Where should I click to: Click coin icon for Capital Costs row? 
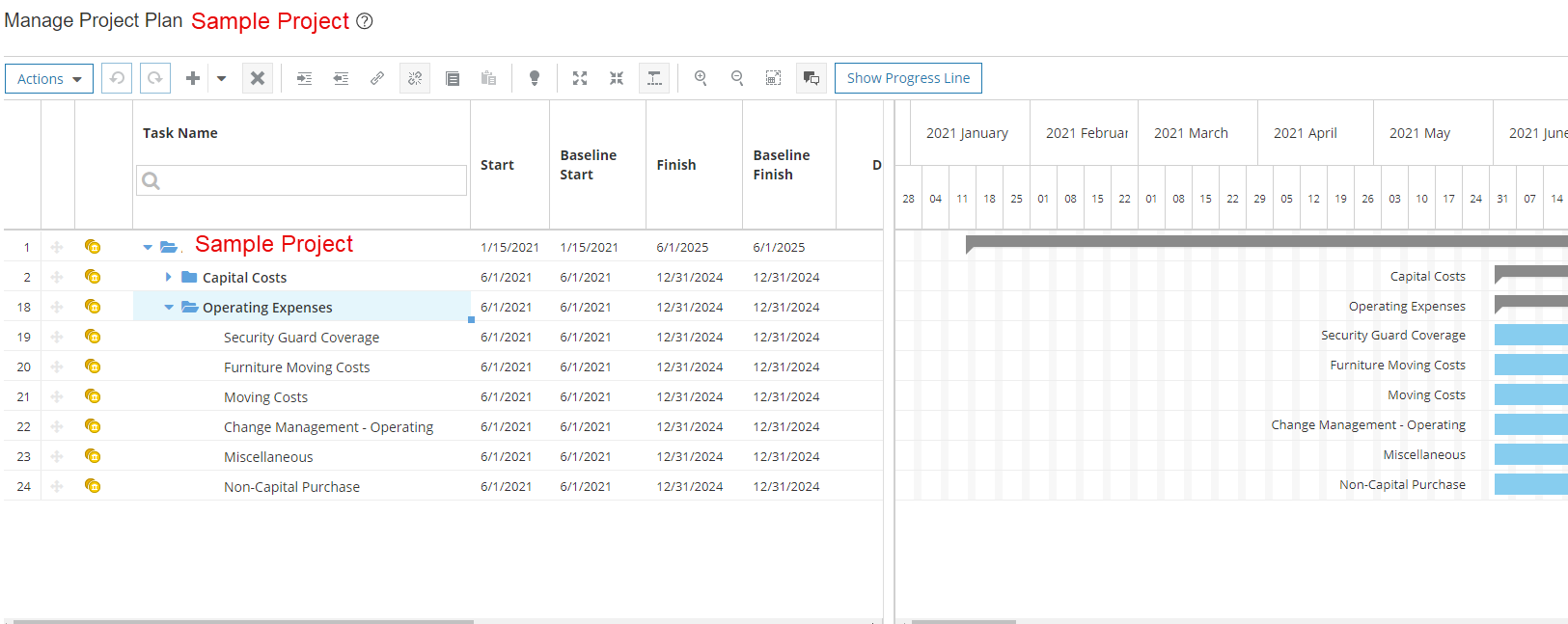coord(93,277)
